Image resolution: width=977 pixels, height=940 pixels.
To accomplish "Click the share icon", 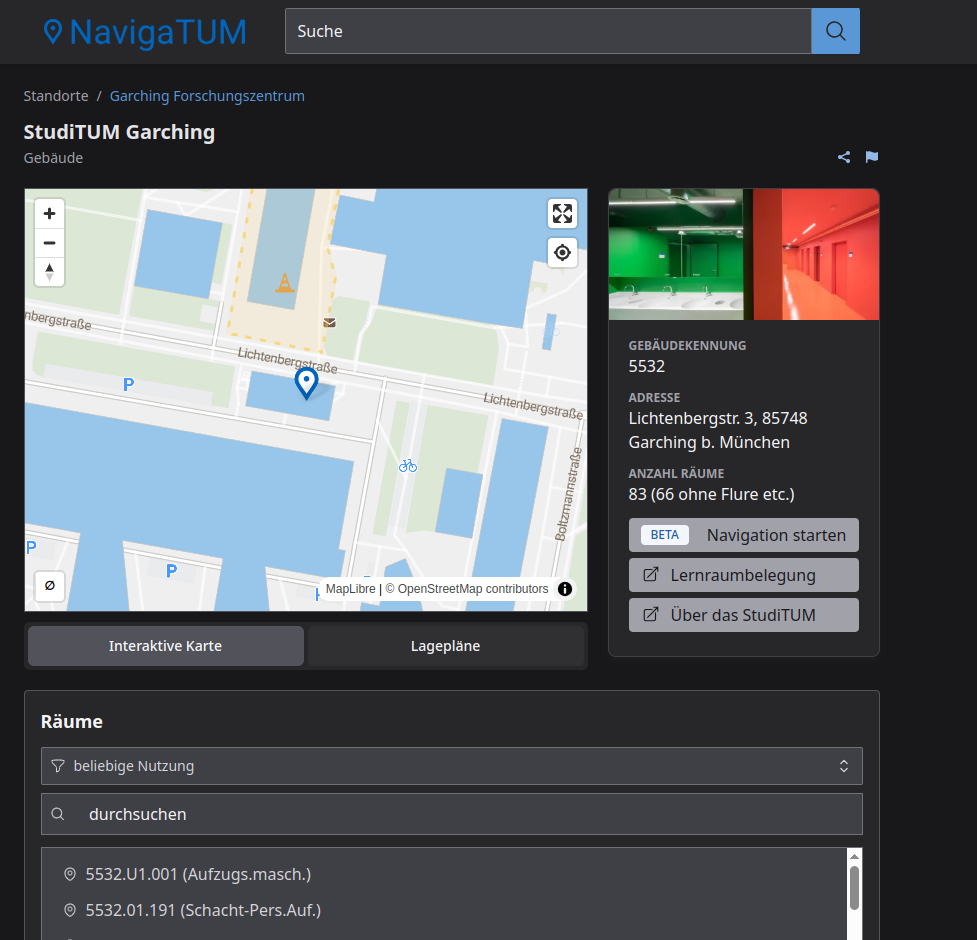I will point(844,157).
